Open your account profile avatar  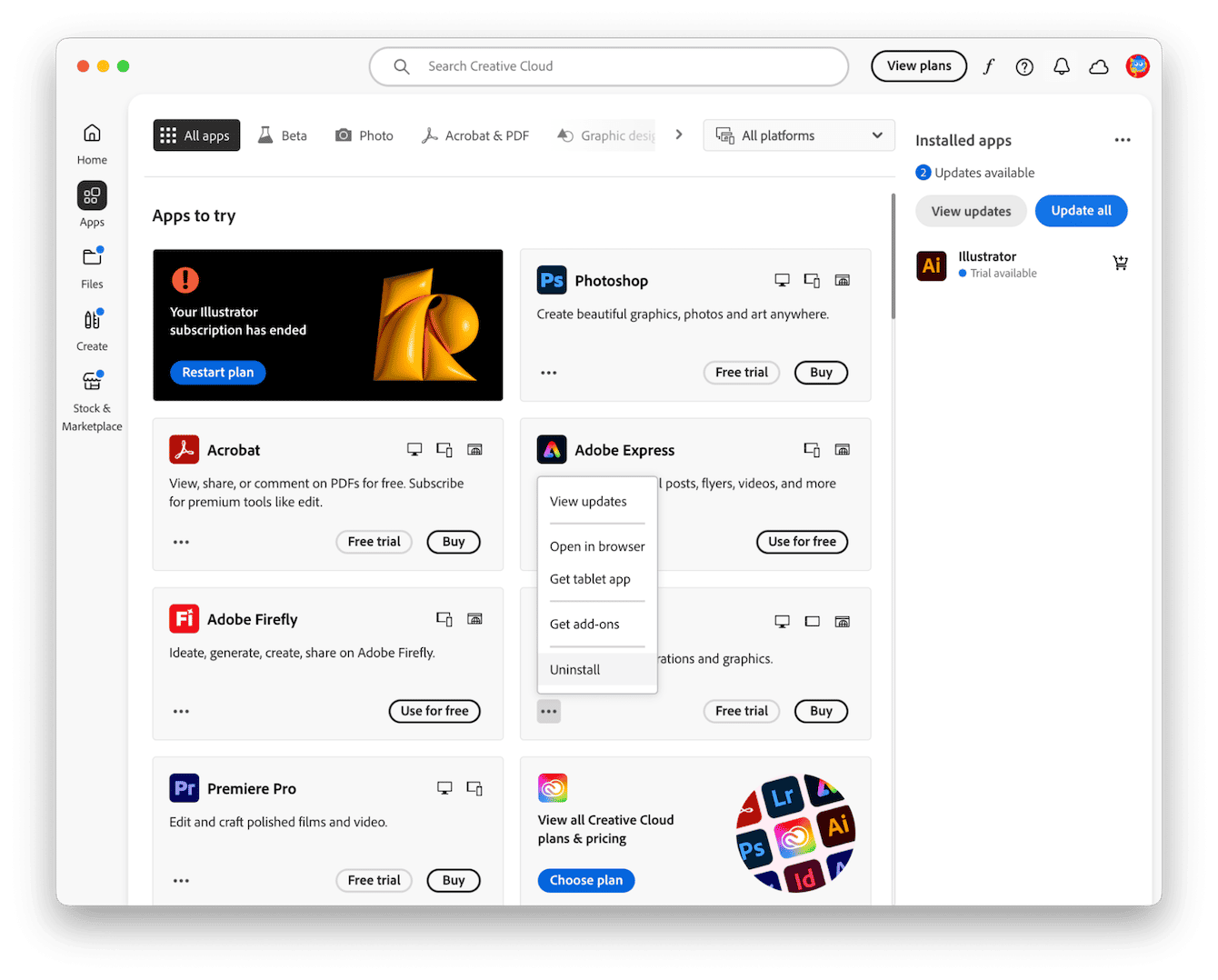pos(1138,65)
